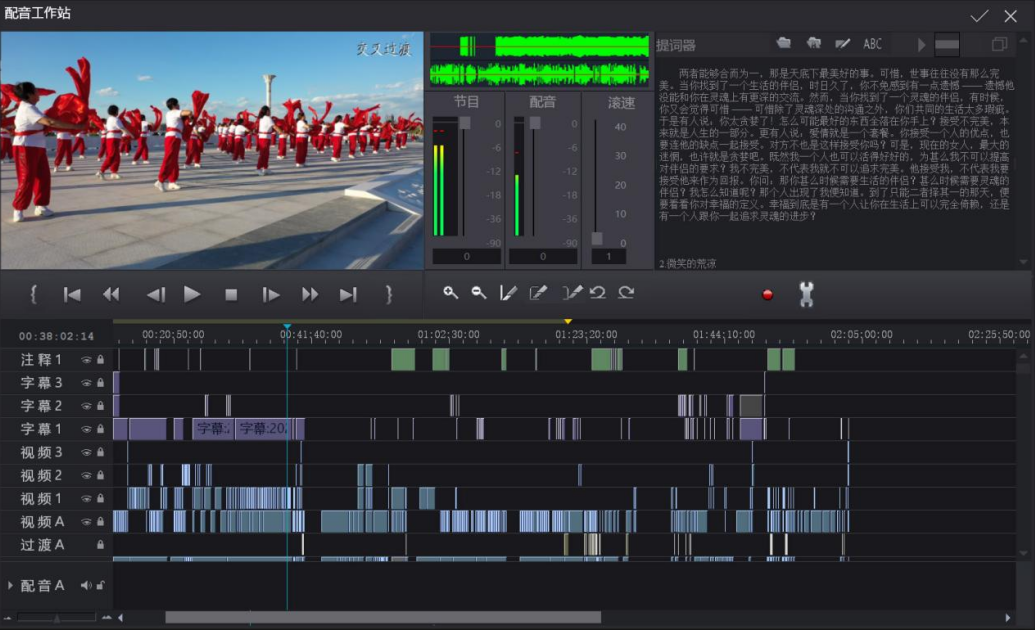Adjust the 滚速 scroll speed slider handle
This screenshot has width=1035, height=630.
[597, 238]
